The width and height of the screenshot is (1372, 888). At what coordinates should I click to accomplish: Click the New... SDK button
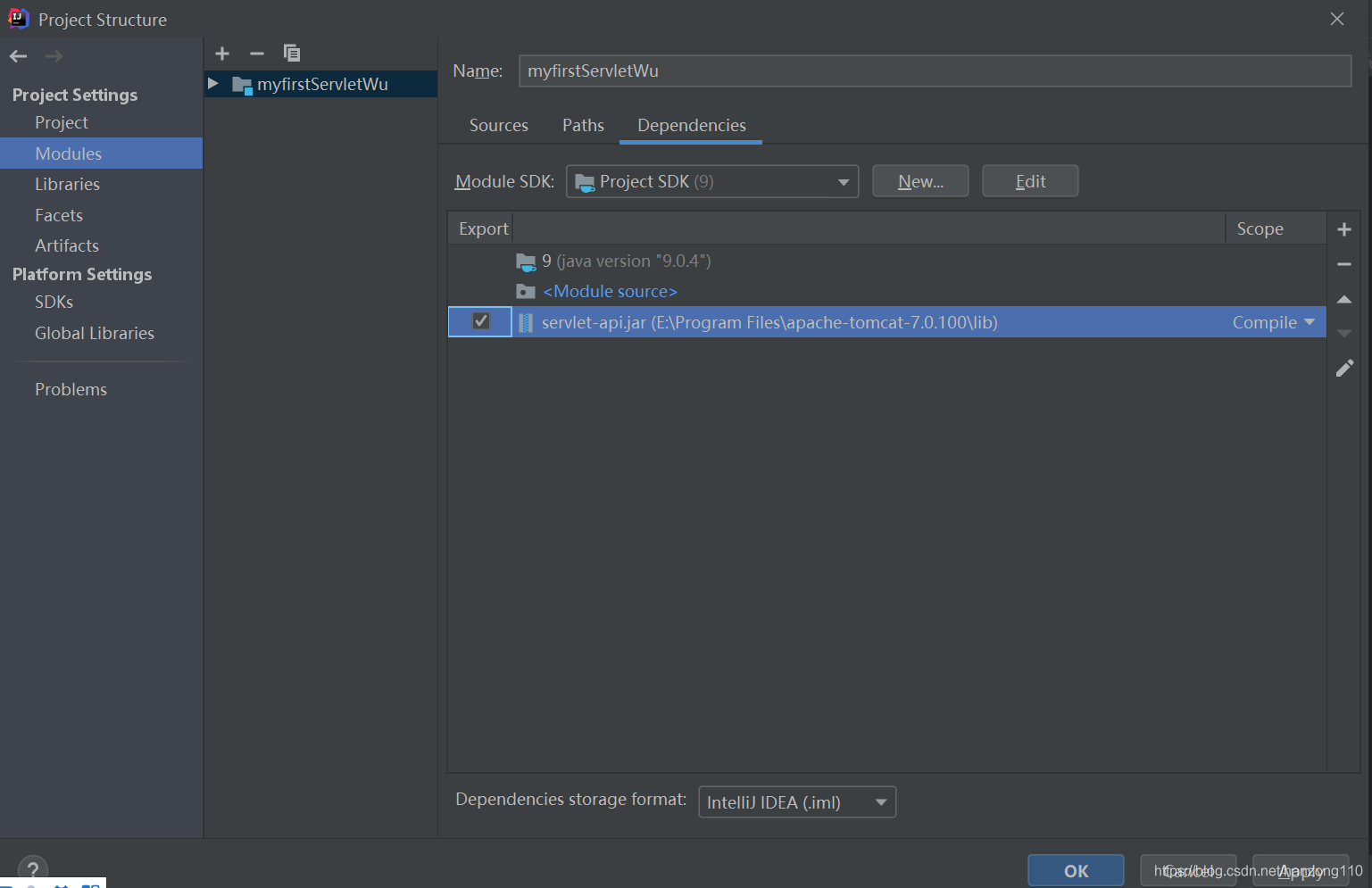pyautogui.click(x=920, y=181)
